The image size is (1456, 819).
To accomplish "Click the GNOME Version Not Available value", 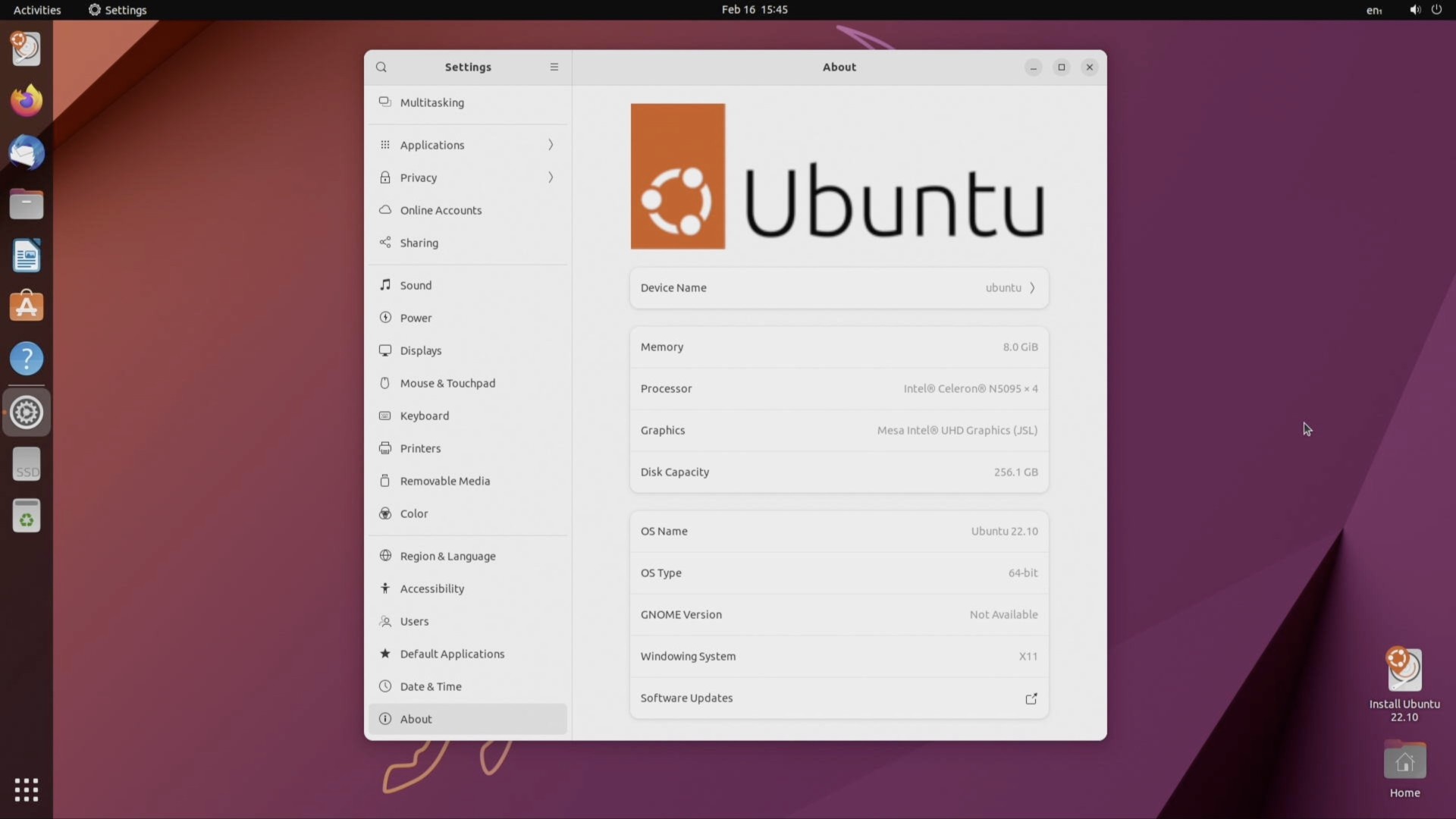I will (x=1003, y=615).
